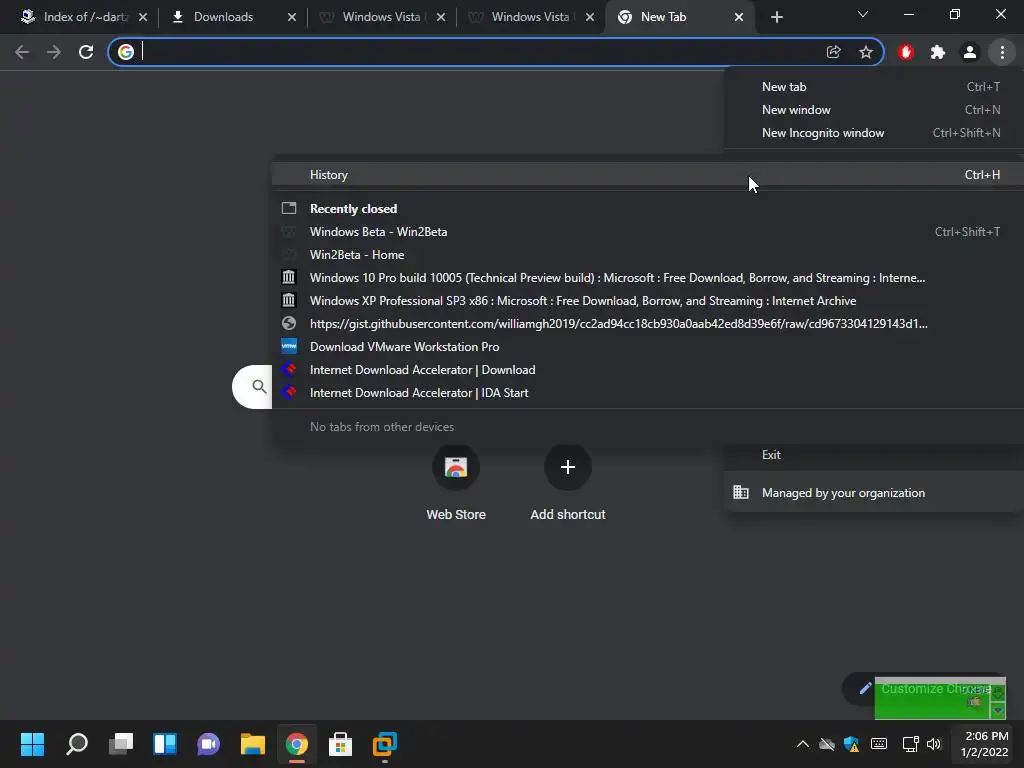Click the share page icon in address bar
1024x768 pixels.
(x=833, y=52)
